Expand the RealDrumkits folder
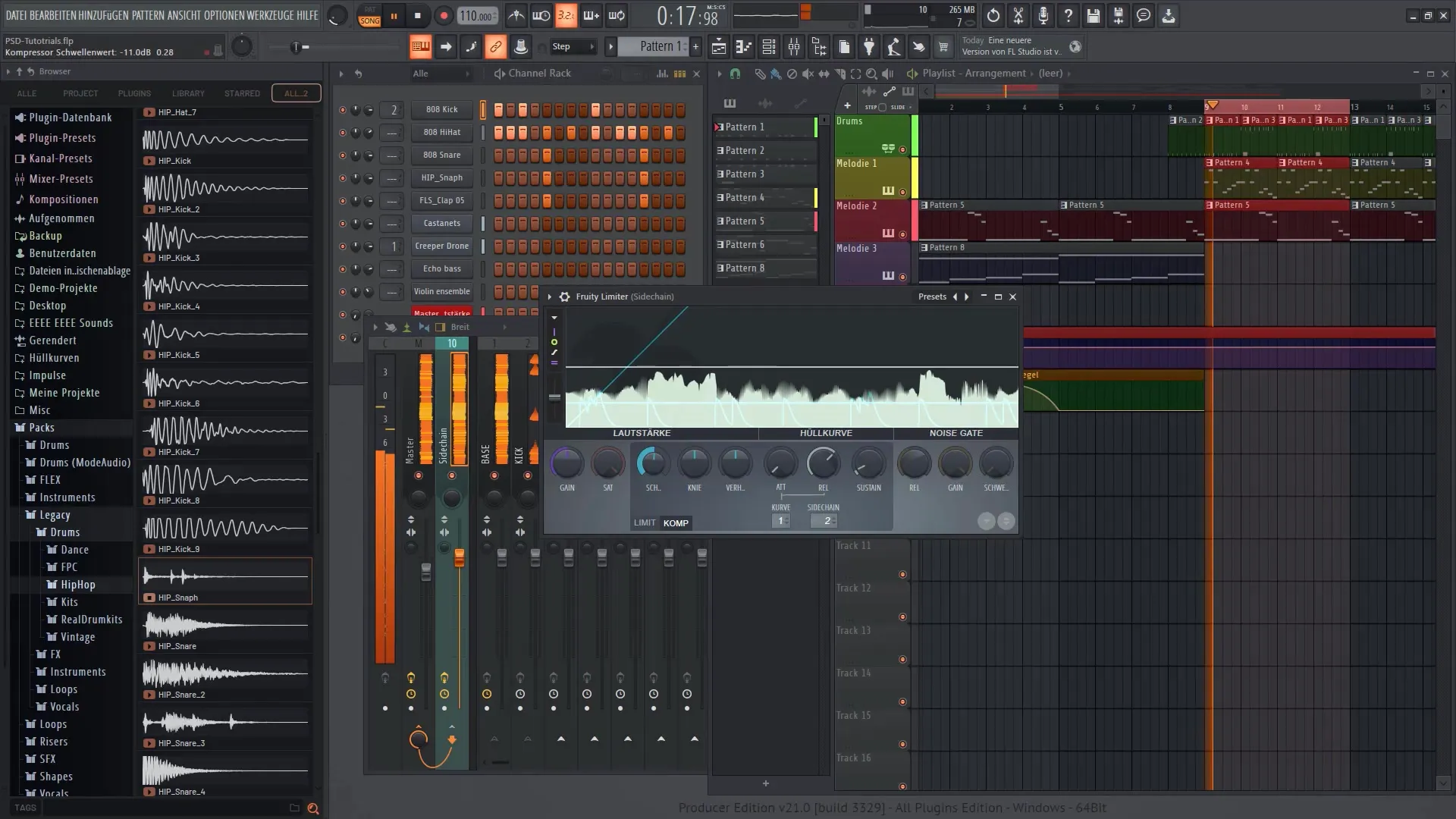The image size is (1456, 819). coord(91,620)
